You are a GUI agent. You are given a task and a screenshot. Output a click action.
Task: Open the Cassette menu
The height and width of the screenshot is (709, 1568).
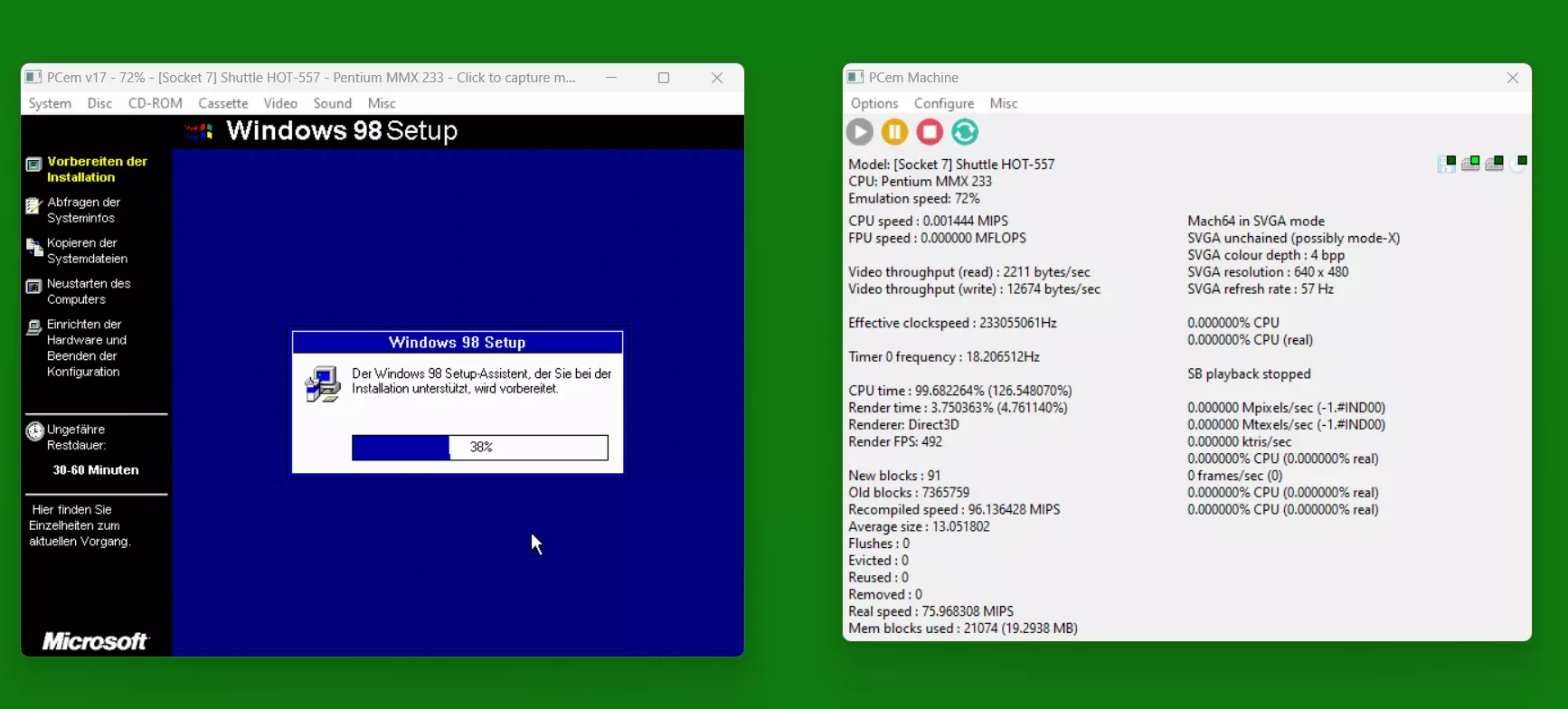click(x=223, y=103)
